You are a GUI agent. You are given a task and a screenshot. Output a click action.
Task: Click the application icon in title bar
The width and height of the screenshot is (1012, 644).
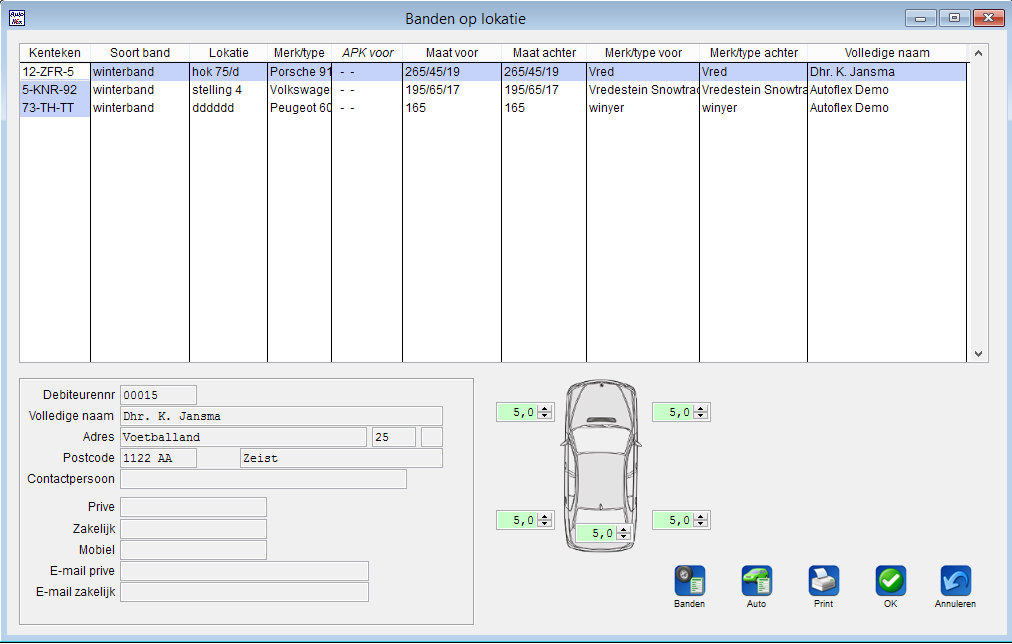pos(17,18)
